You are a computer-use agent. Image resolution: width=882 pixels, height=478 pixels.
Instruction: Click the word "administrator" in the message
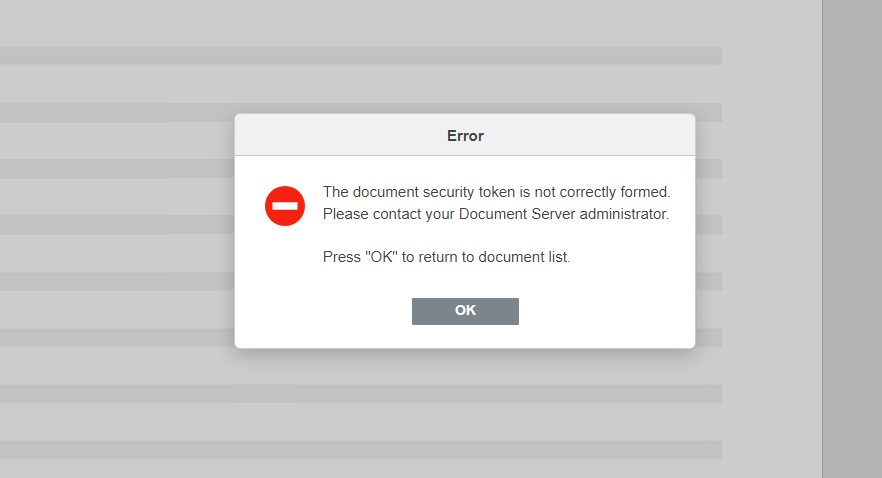[624, 214]
